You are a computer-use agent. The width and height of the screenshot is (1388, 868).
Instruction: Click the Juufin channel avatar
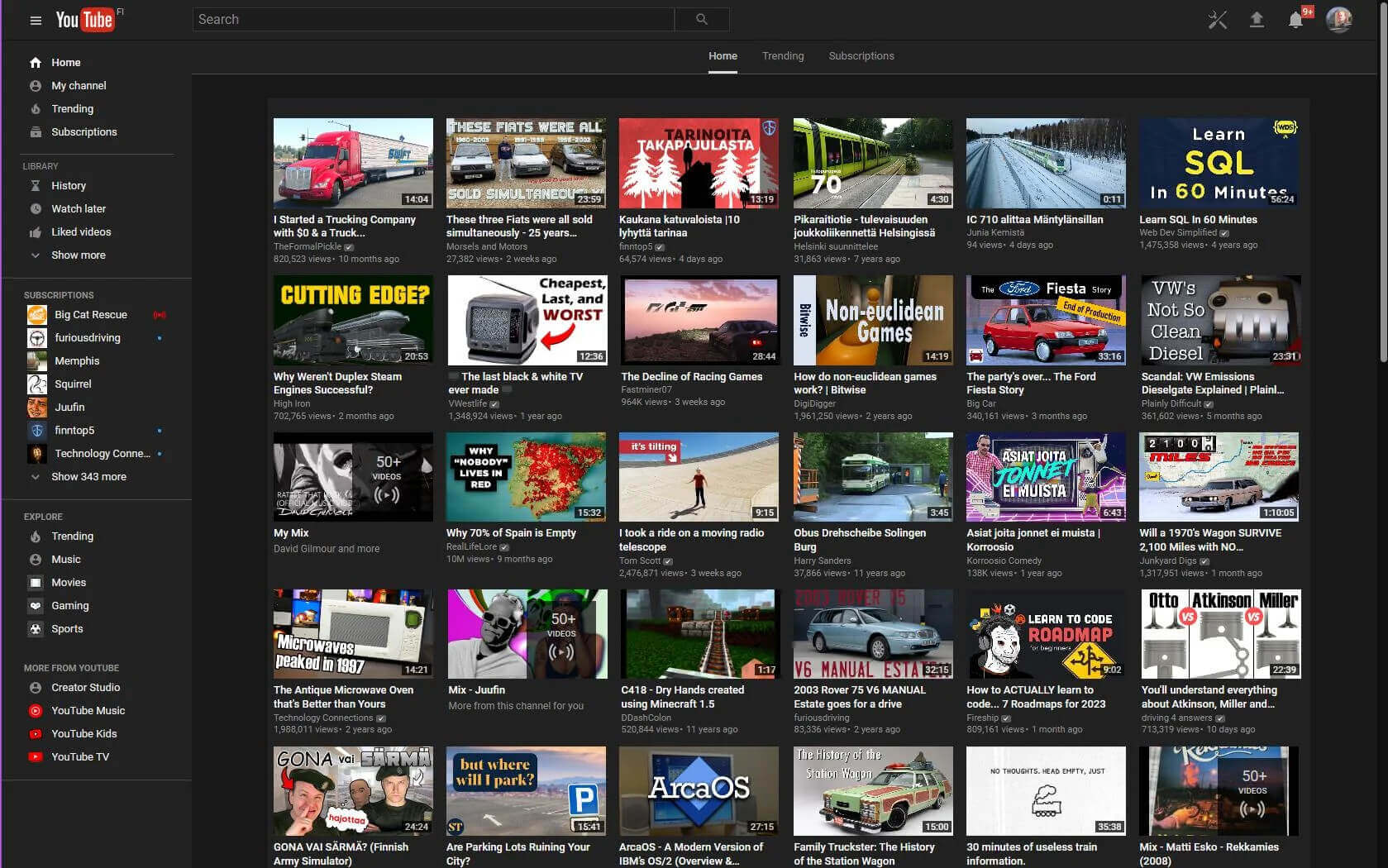pyautogui.click(x=37, y=408)
